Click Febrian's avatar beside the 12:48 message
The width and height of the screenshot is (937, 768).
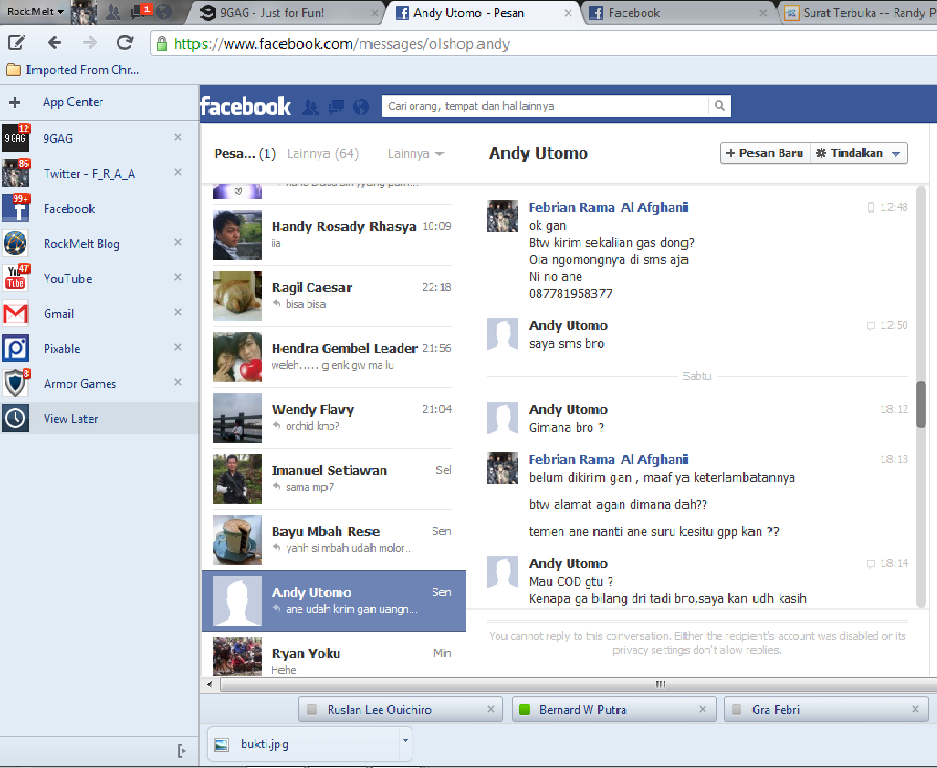tap(502, 216)
